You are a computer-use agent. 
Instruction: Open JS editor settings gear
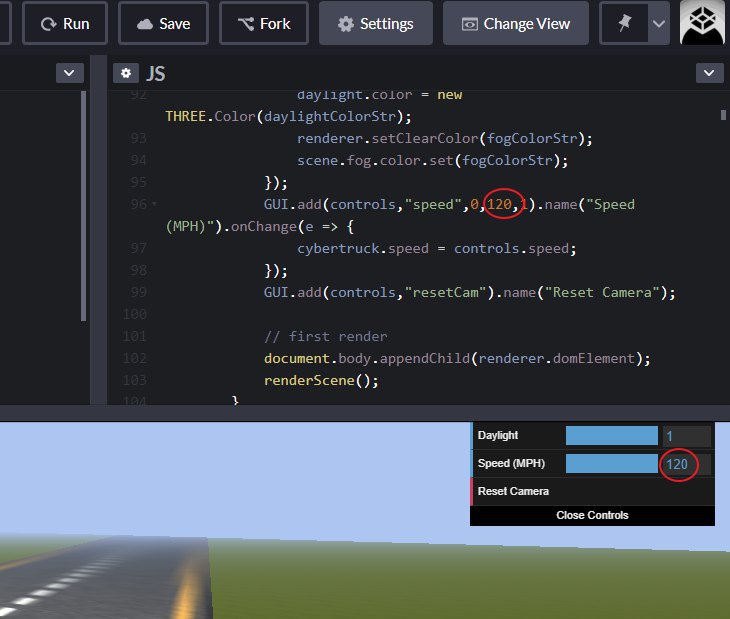[x=126, y=73]
